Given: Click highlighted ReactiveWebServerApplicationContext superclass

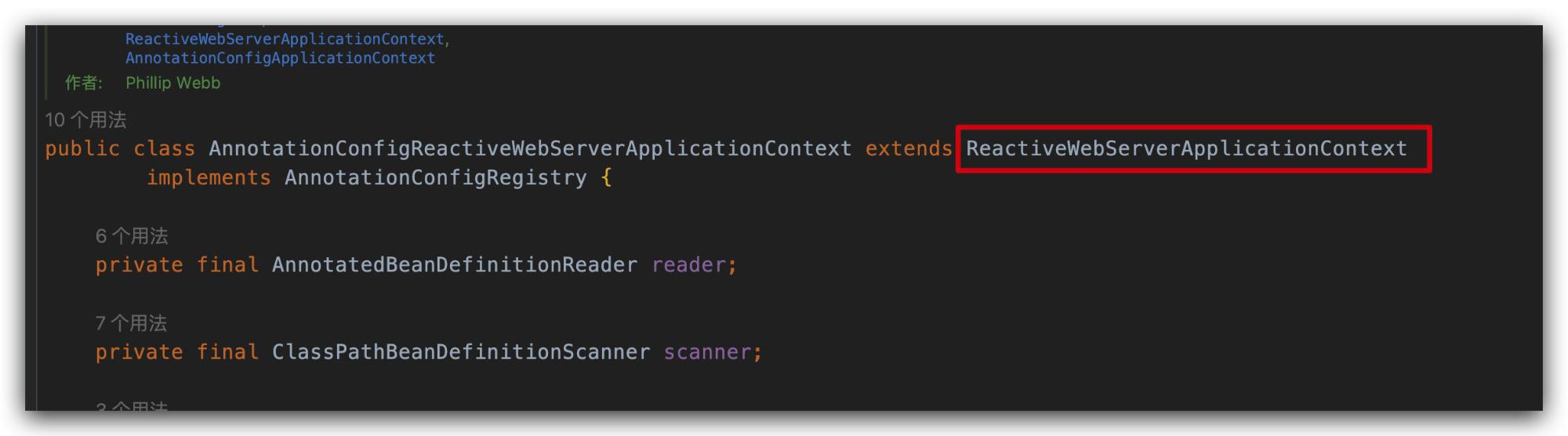Looking at the screenshot, I should coord(1186,149).
